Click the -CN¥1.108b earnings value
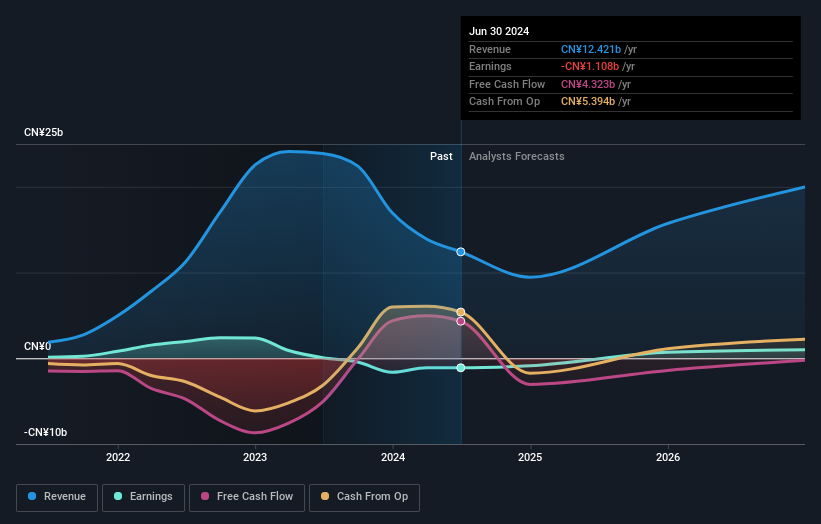The height and width of the screenshot is (524, 821). tap(590, 66)
